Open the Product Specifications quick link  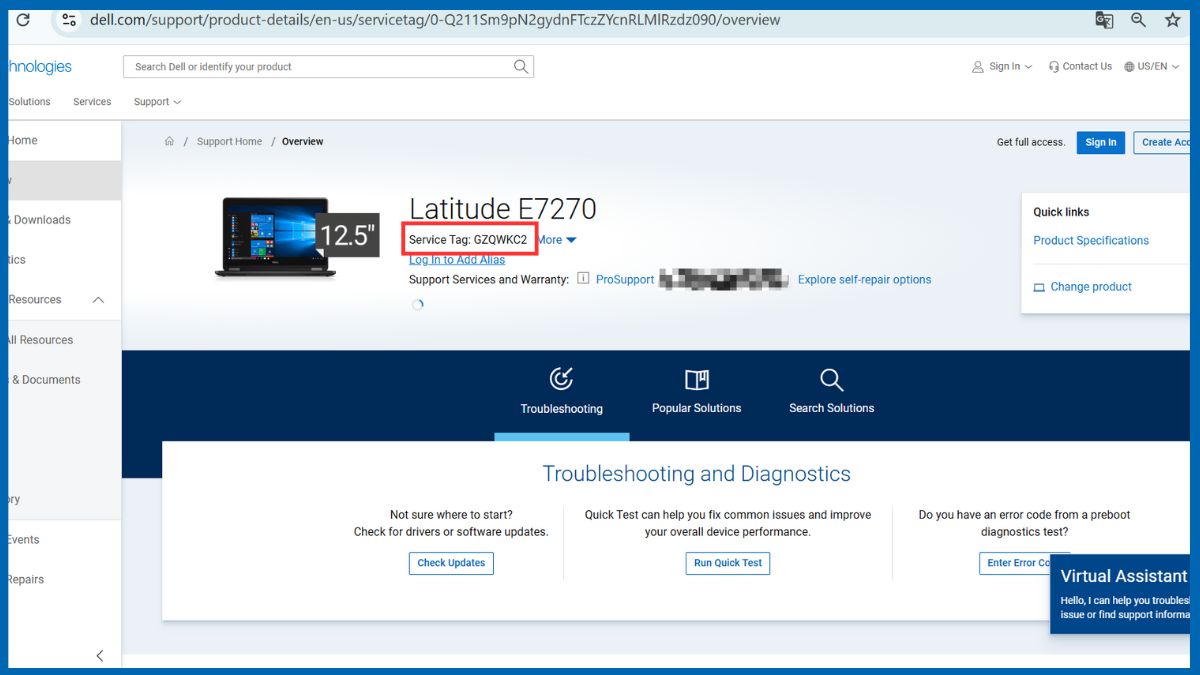click(x=1091, y=240)
